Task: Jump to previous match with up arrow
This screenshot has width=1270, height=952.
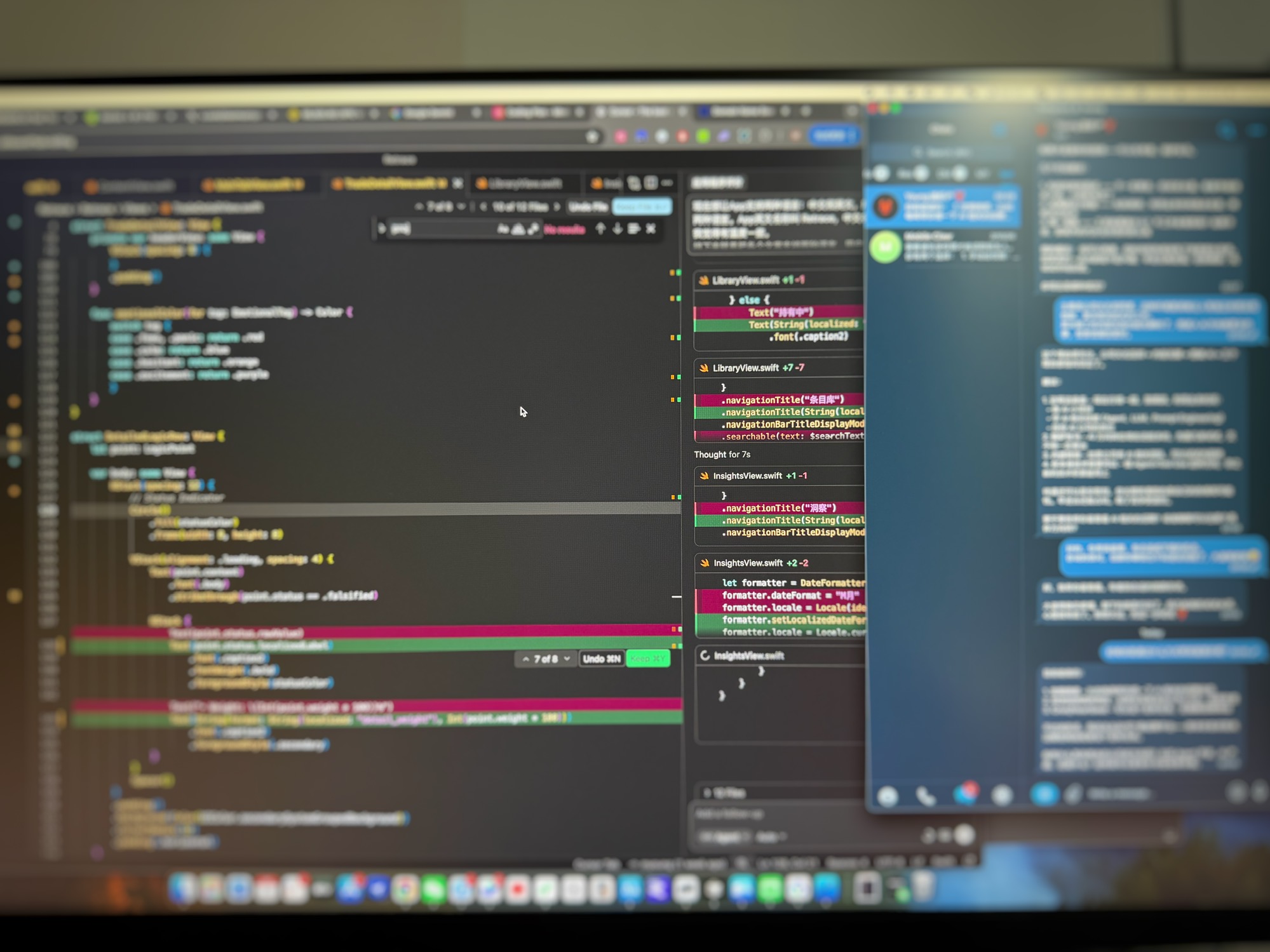Action: (600, 229)
